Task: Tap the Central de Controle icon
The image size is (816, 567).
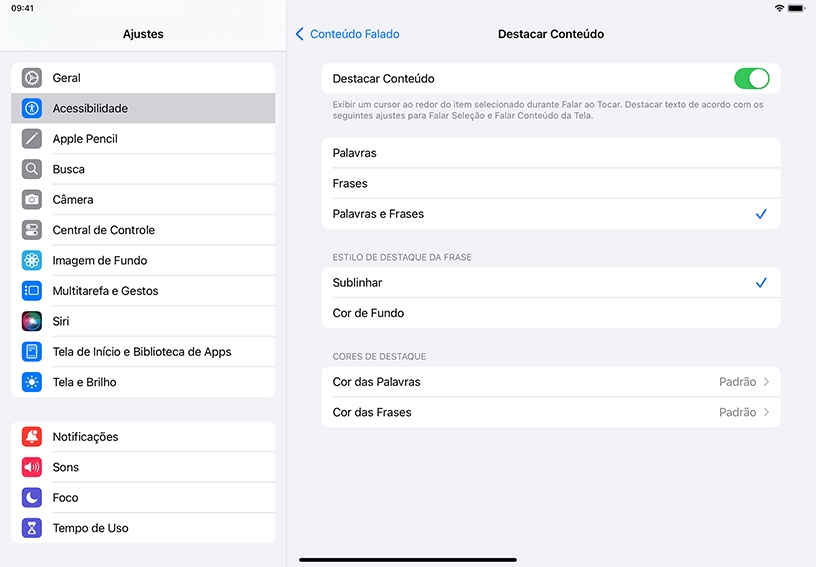Action: click(32, 230)
